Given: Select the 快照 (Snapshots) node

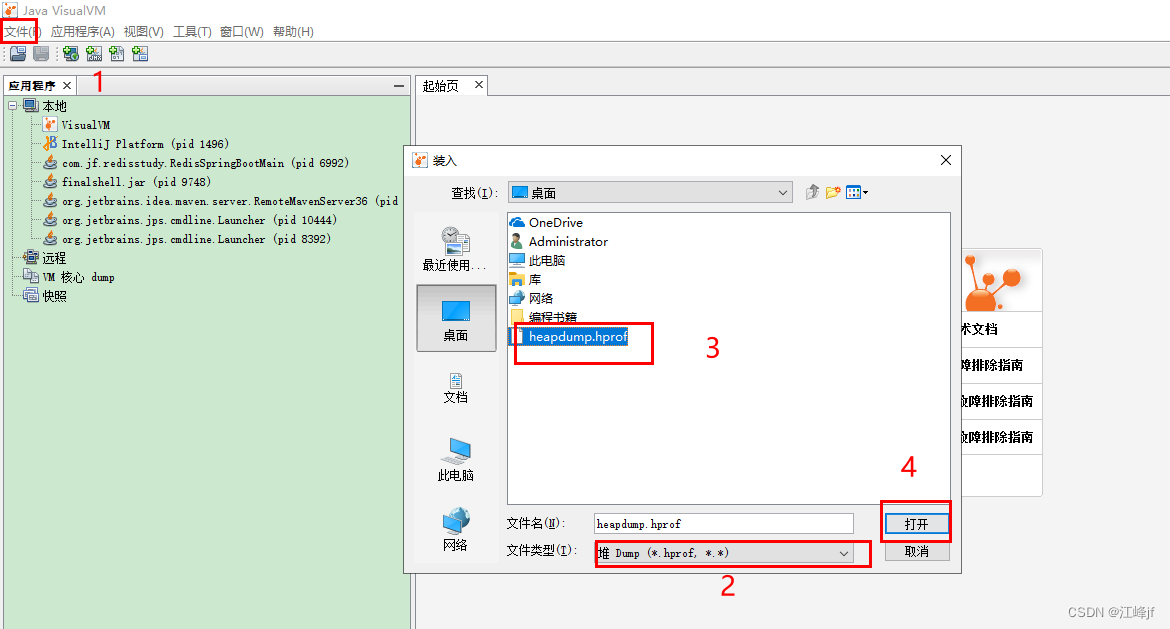Looking at the screenshot, I should point(46,295).
